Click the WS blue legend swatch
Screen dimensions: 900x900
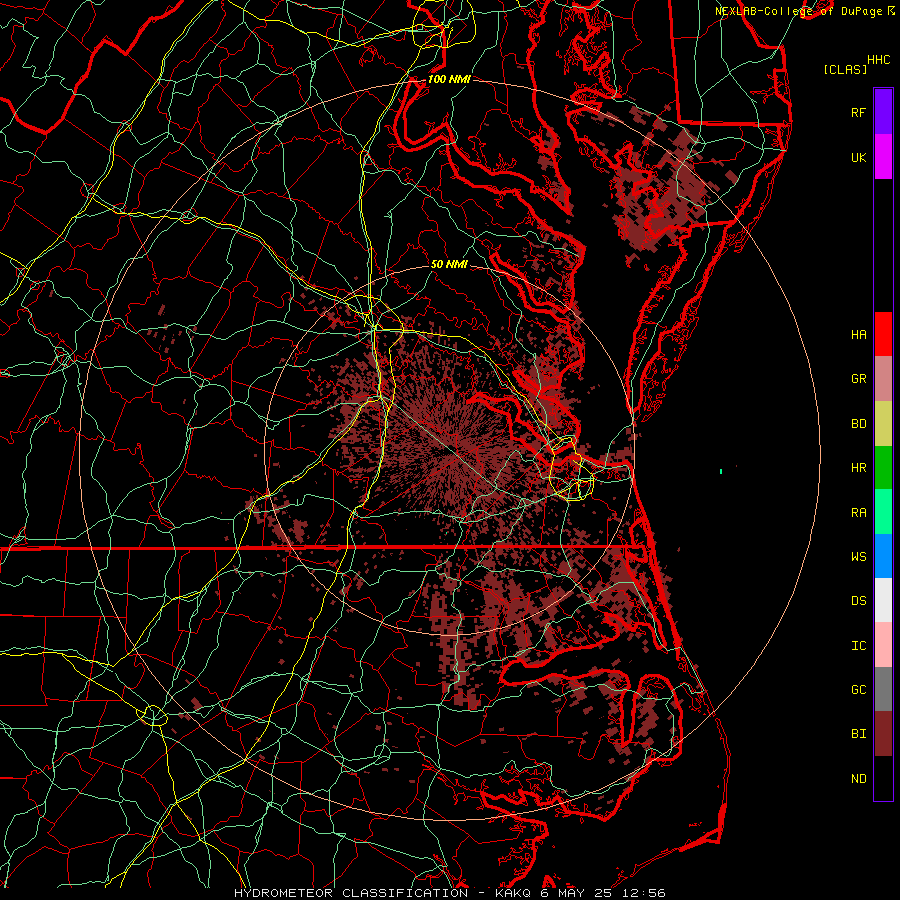(x=883, y=556)
